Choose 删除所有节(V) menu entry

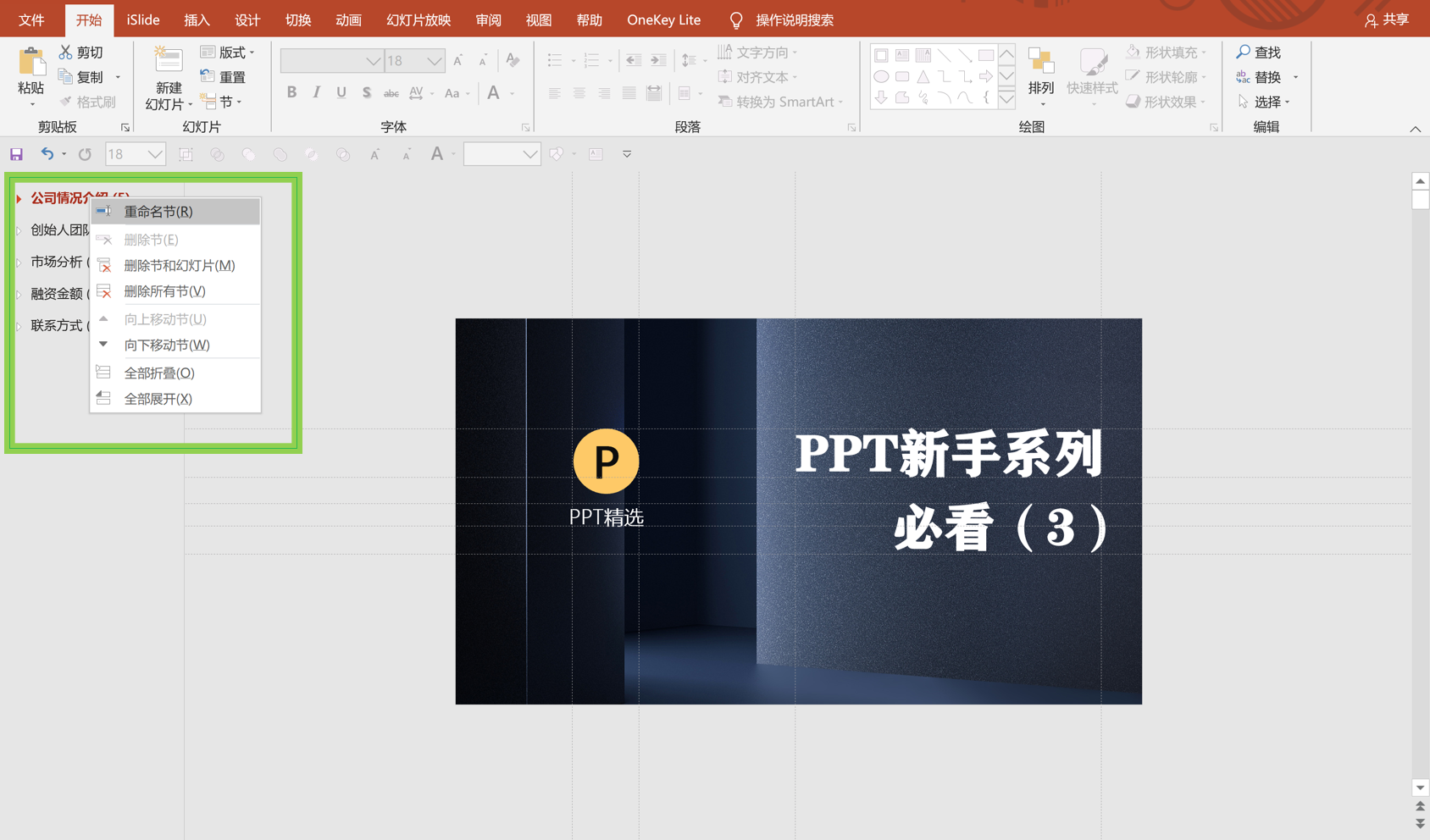(x=175, y=291)
